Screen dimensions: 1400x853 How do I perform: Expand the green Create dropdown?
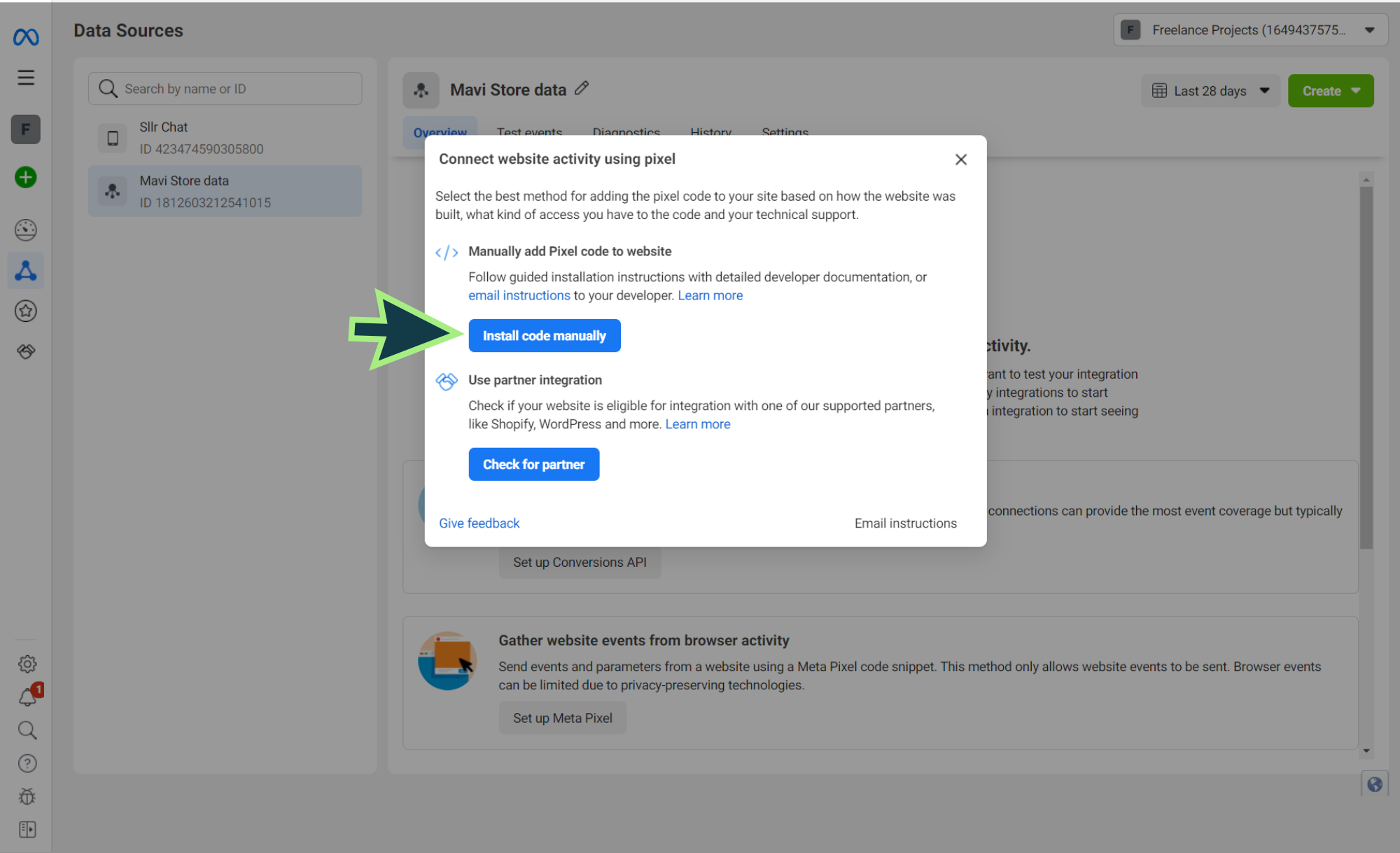(1330, 91)
